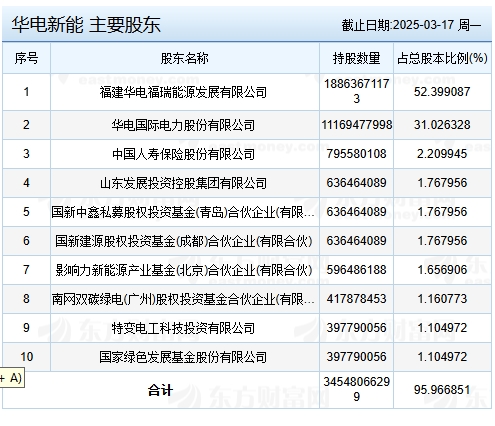Click the 股东名称 column header
The height and width of the screenshot is (426, 495).
pyautogui.click(x=185, y=58)
